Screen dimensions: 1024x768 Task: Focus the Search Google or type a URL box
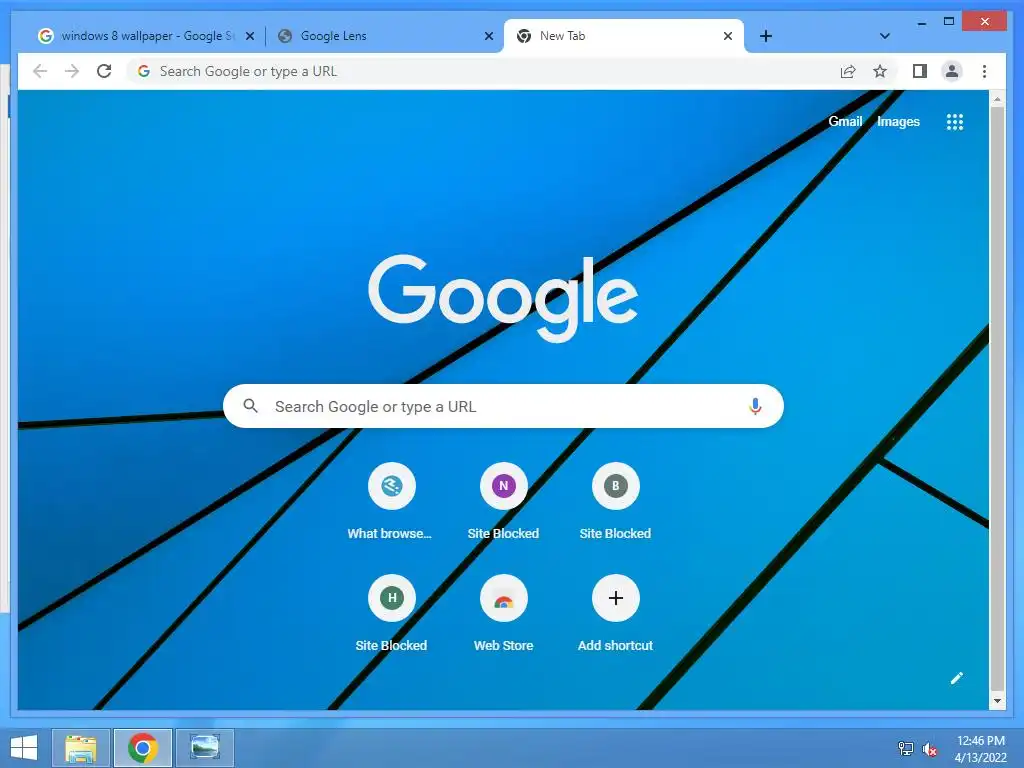503,406
